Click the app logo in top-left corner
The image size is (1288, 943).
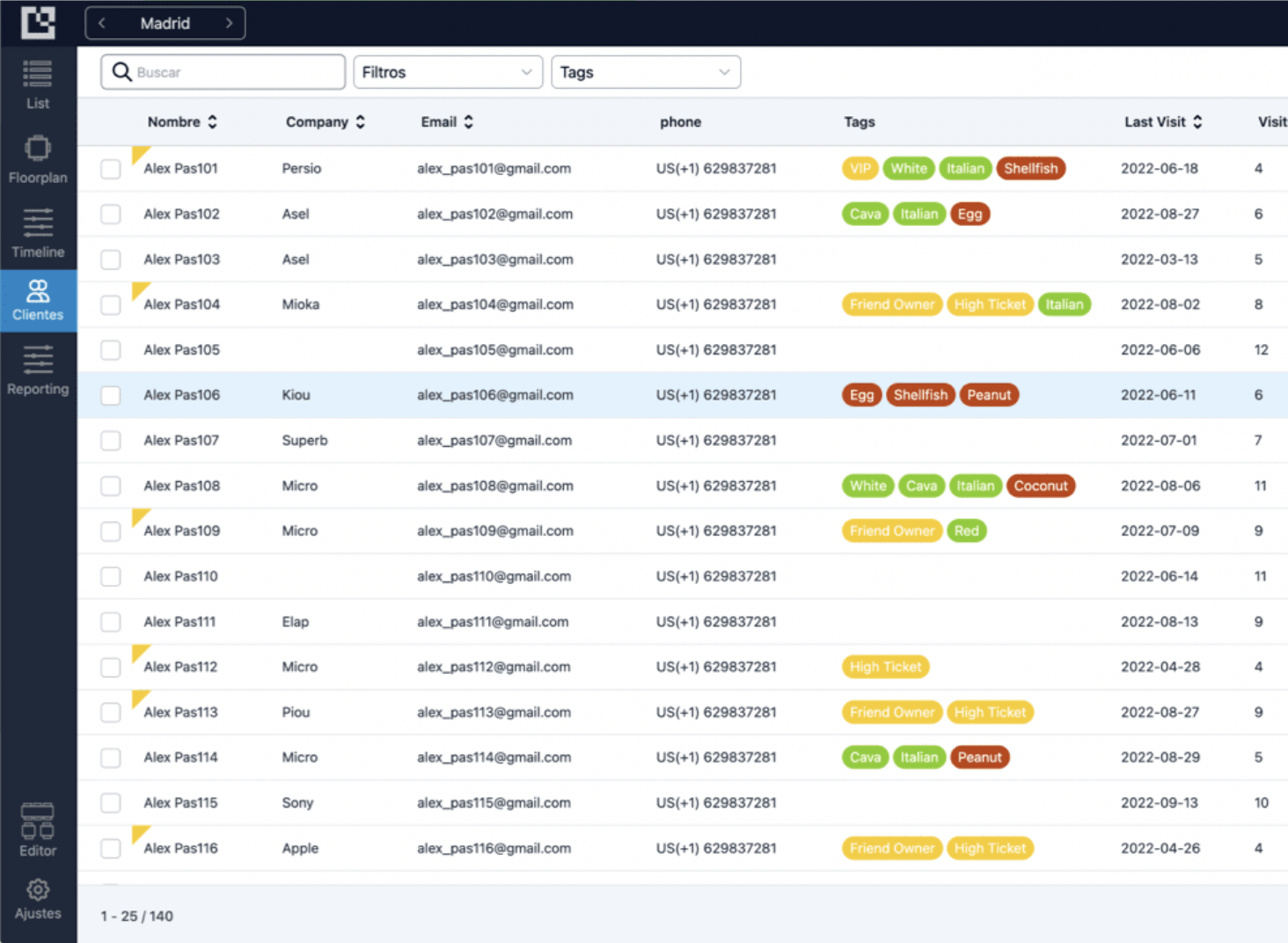pyautogui.click(x=38, y=23)
